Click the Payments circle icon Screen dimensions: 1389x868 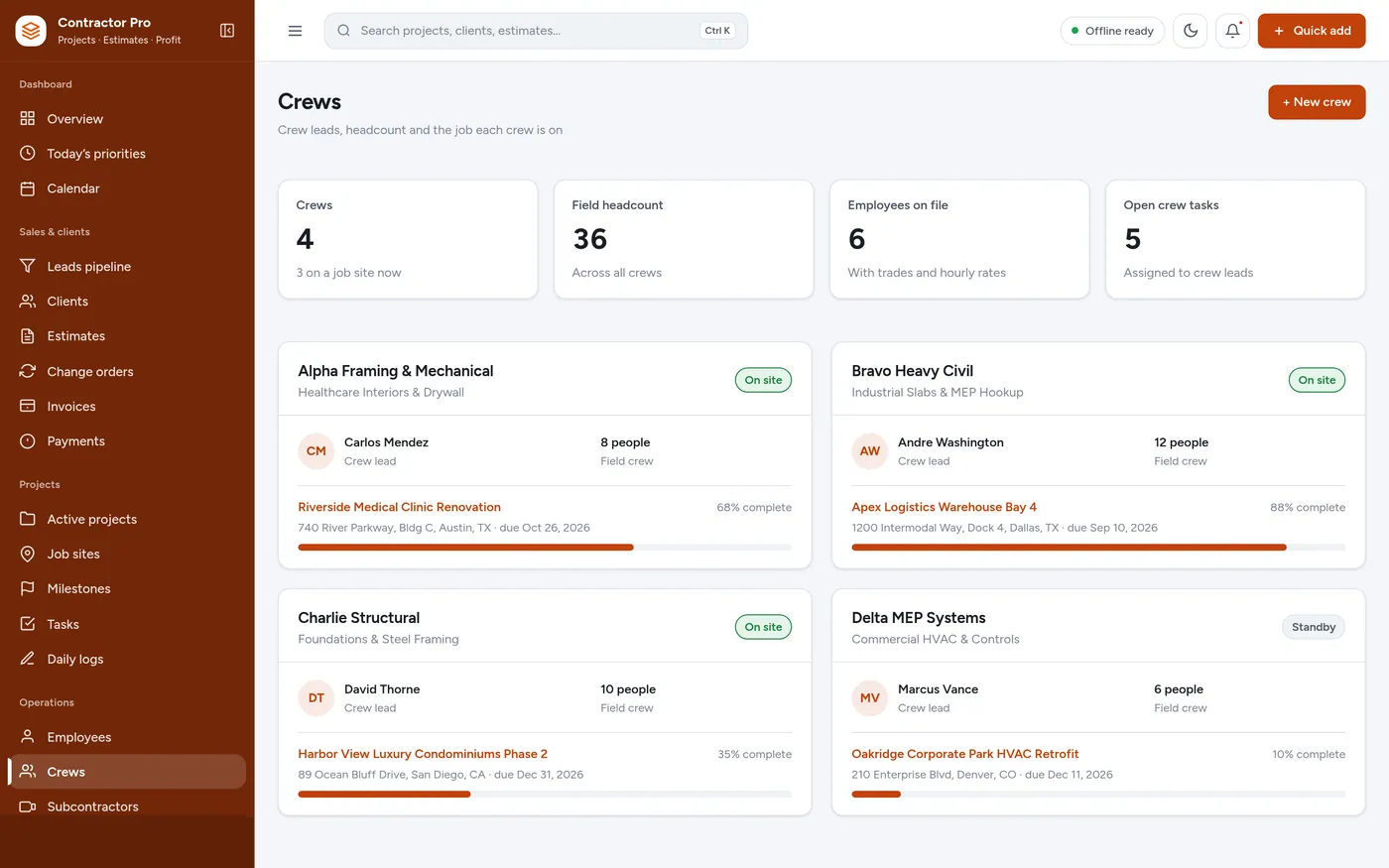click(x=28, y=441)
